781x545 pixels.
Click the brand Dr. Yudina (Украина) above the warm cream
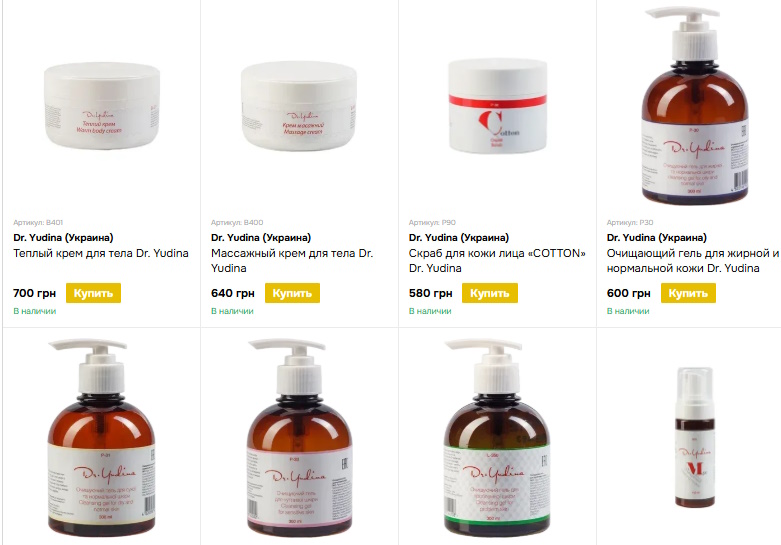[63, 238]
